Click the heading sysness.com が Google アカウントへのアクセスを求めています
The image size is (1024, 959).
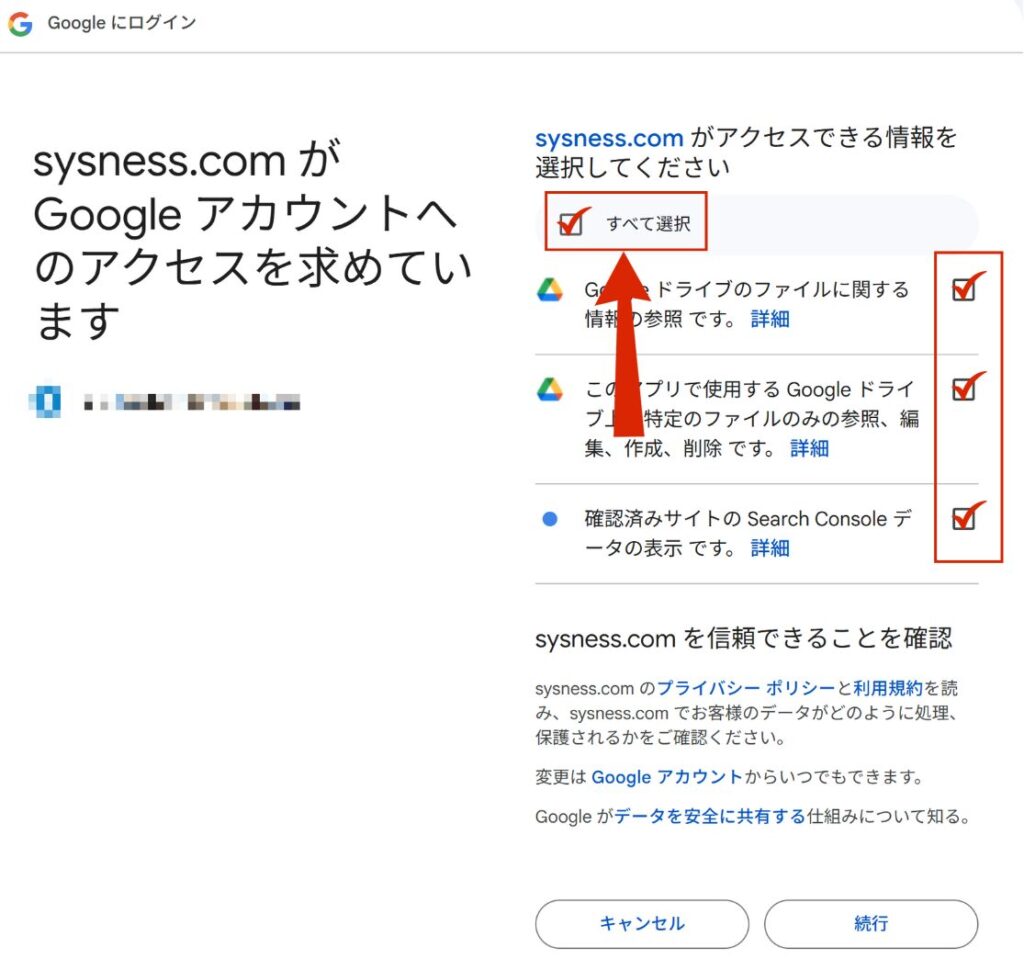pyautogui.click(x=252, y=240)
